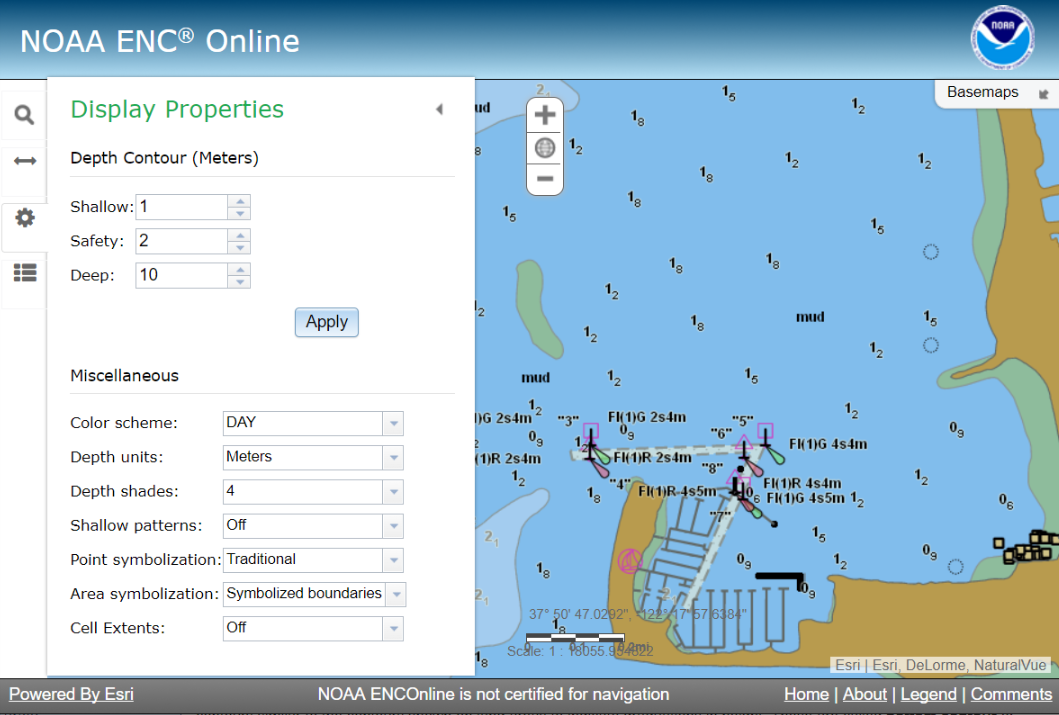Image resolution: width=1059 pixels, height=715 pixels.
Task: Increase the Safety contour value
Action: click(x=240, y=235)
